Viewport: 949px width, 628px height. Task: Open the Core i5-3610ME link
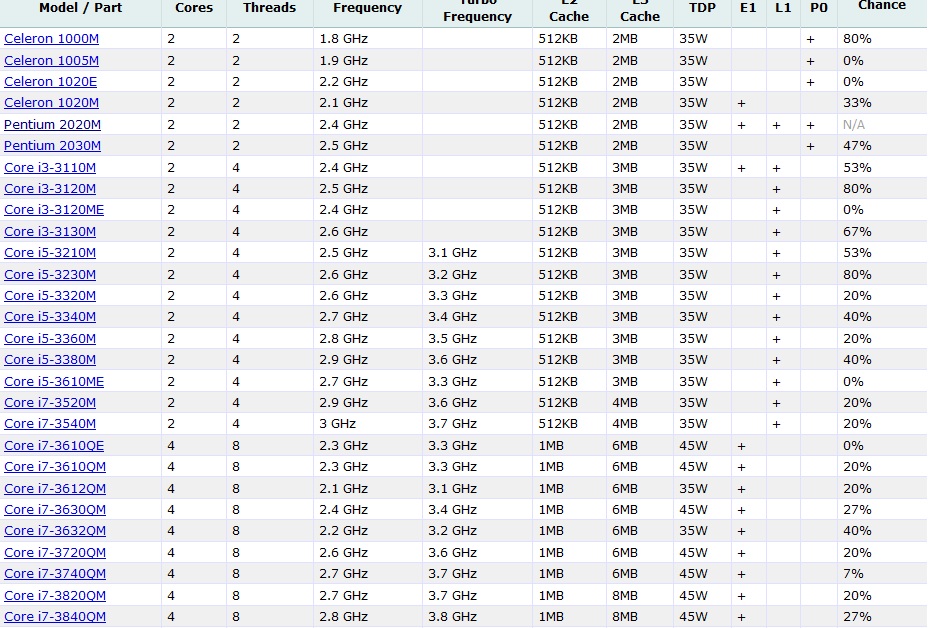[54, 382]
